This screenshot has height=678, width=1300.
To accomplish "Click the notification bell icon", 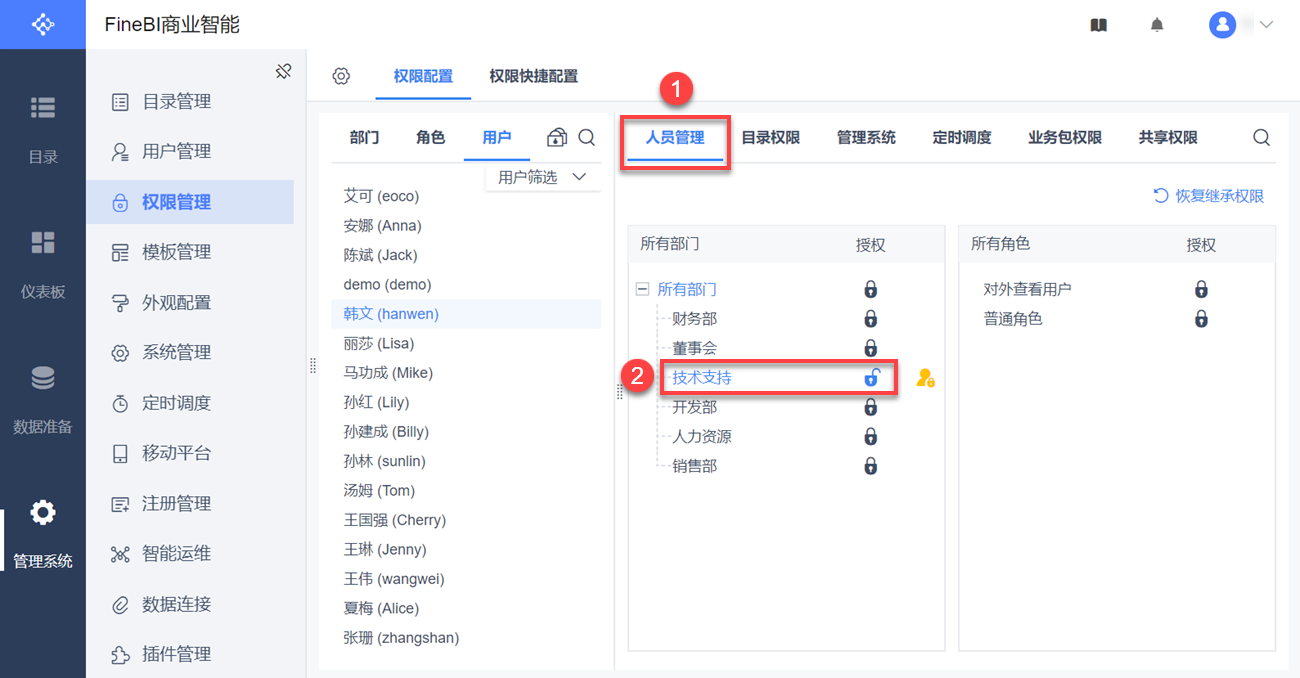I will click(1157, 25).
